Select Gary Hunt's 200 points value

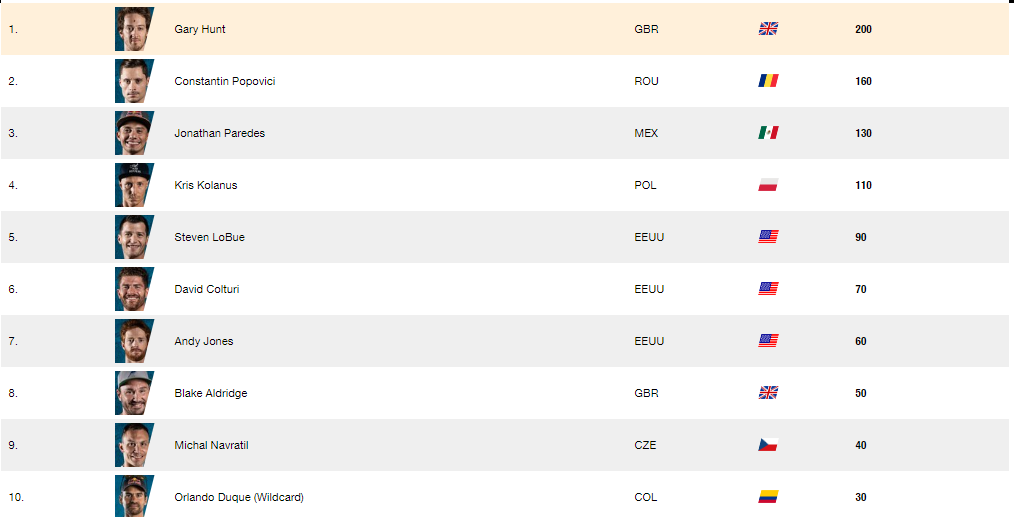coord(863,29)
